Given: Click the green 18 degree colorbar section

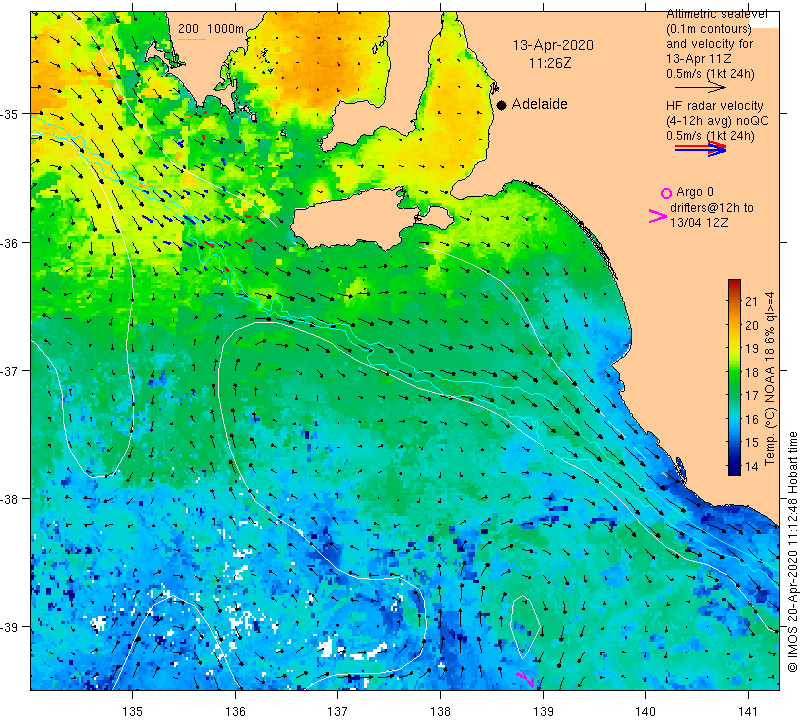Looking at the screenshot, I should (734, 372).
